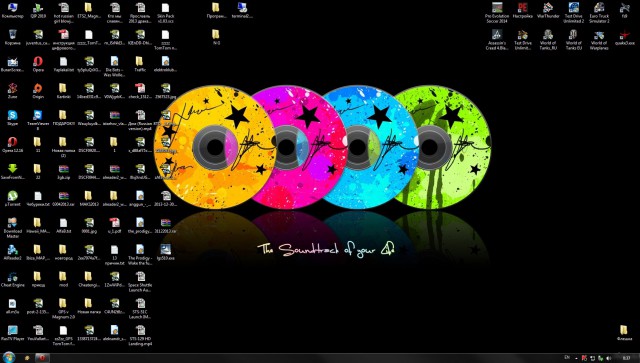Screen dimensions: 640x363
Task: Open the pinned taskbar icon beside Start
Action: coord(27,358)
